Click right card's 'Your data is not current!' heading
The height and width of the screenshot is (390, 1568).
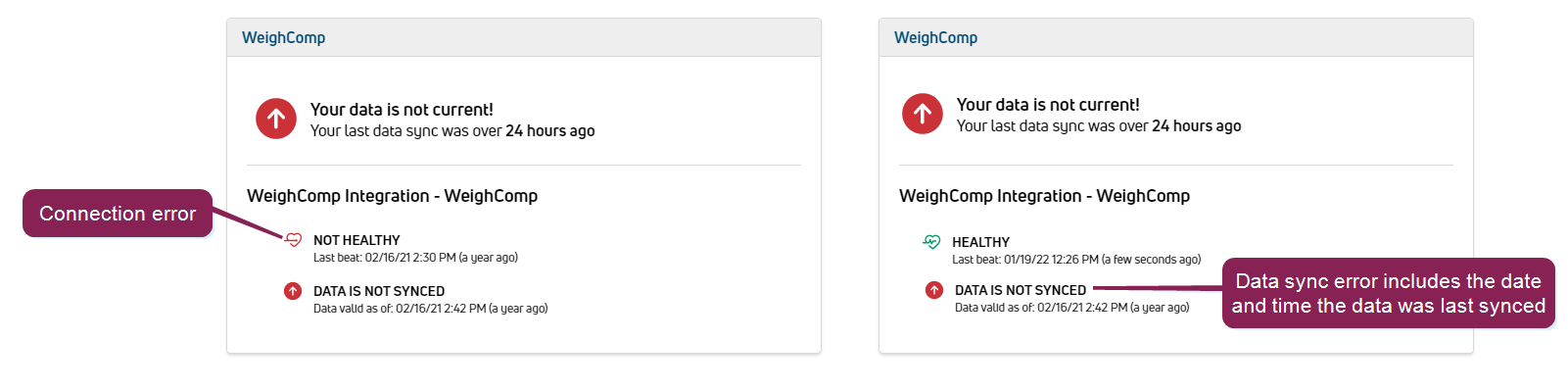click(x=1048, y=105)
